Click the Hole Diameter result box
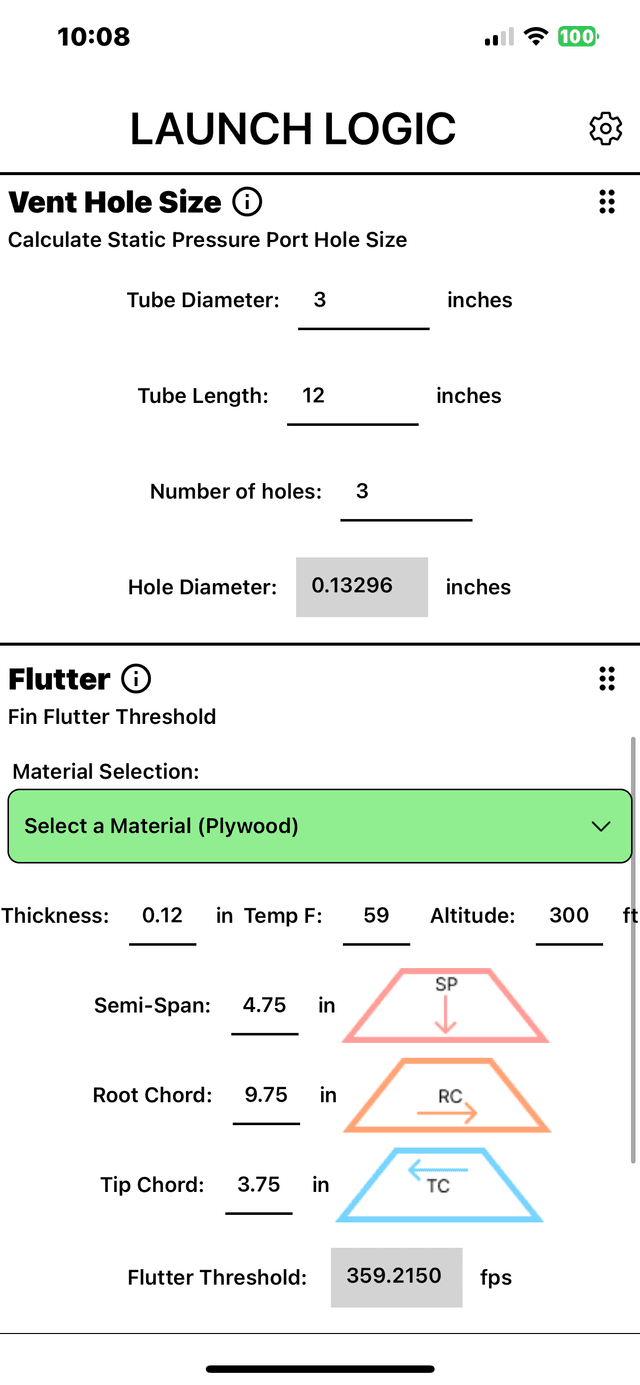 362,587
